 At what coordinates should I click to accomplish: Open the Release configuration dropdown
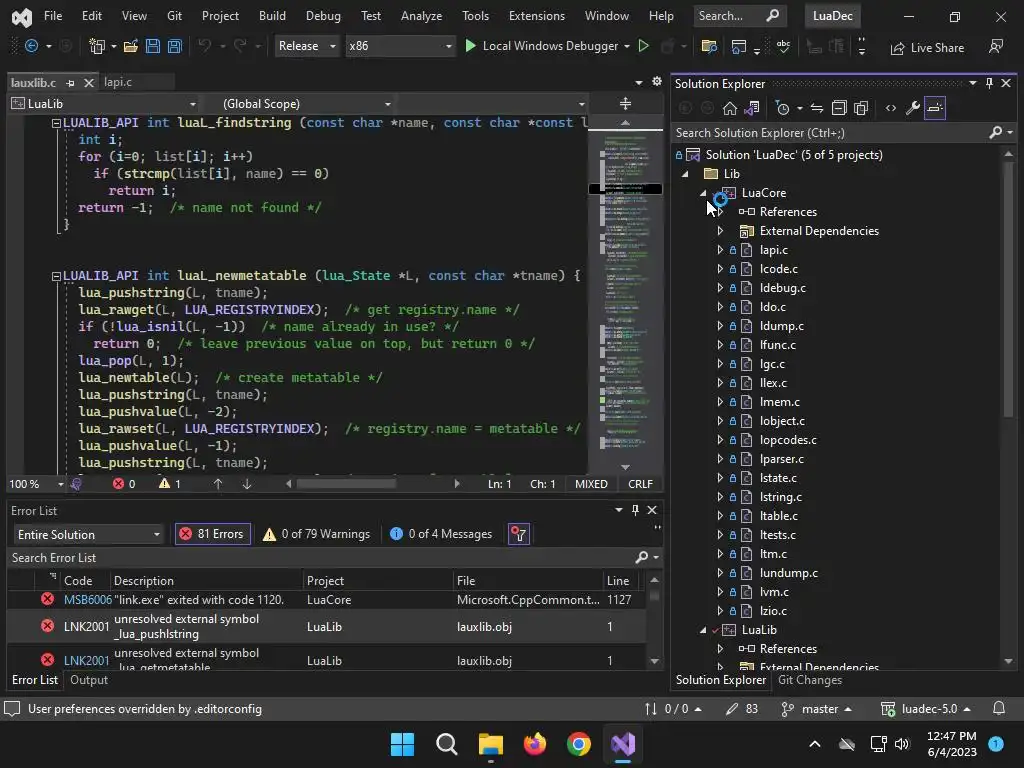(306, 46)
